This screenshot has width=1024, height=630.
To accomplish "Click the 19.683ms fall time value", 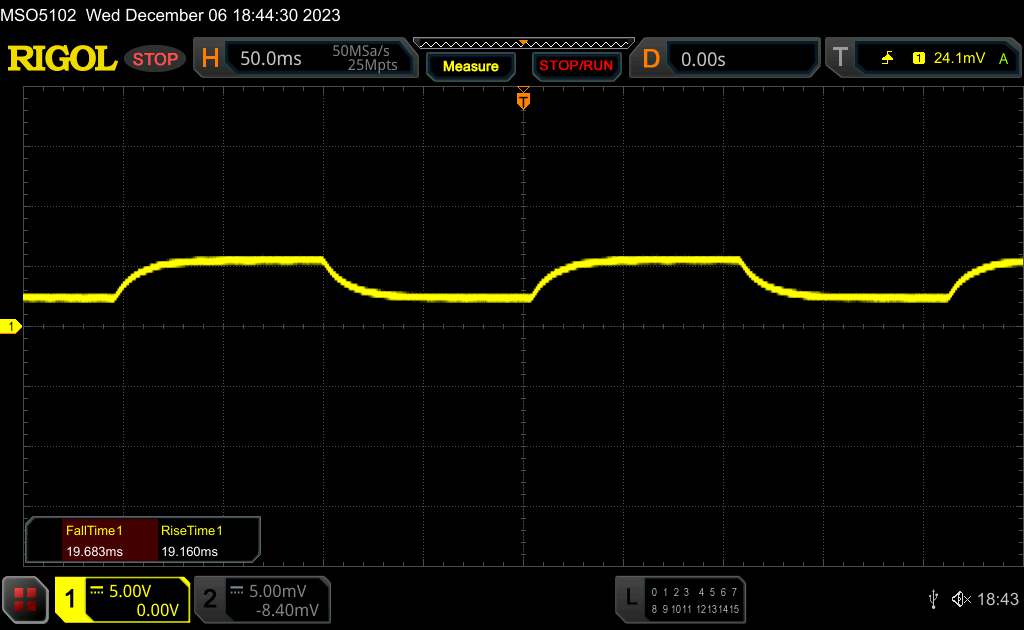I will coord(94,552).
